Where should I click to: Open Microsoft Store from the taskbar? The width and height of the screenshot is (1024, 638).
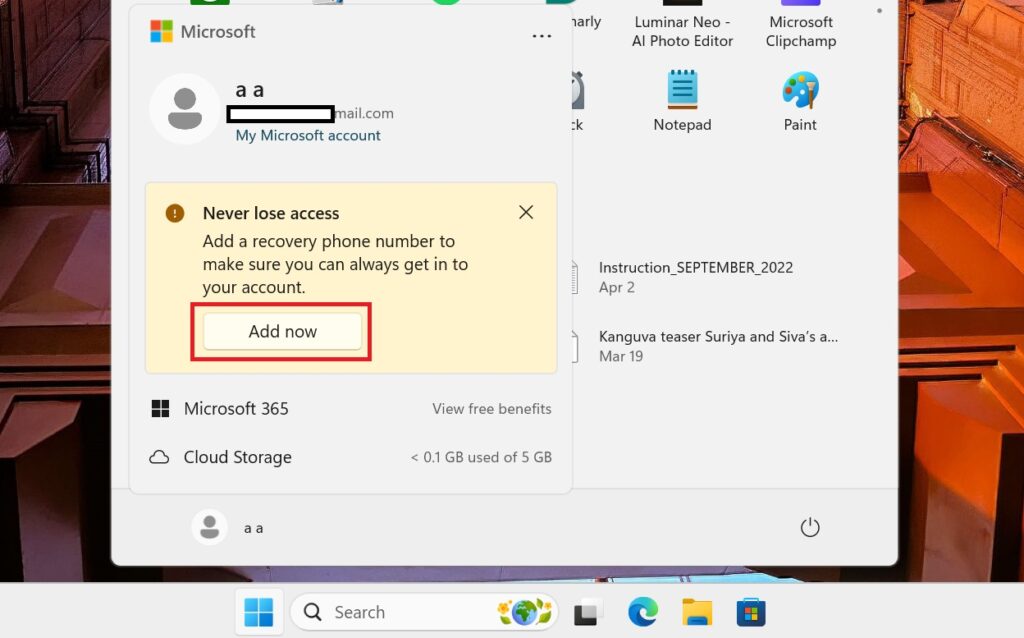(750, 611)
